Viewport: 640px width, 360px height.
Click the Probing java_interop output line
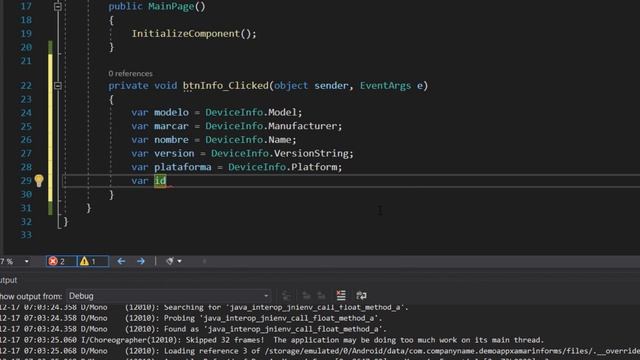coord(191,318)
